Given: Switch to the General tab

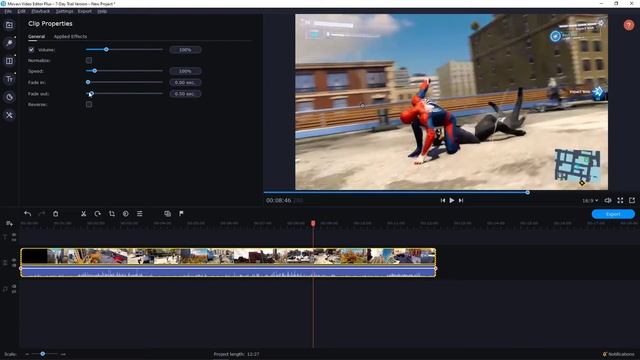Looking at the screenshot, I should coord(36,37).
